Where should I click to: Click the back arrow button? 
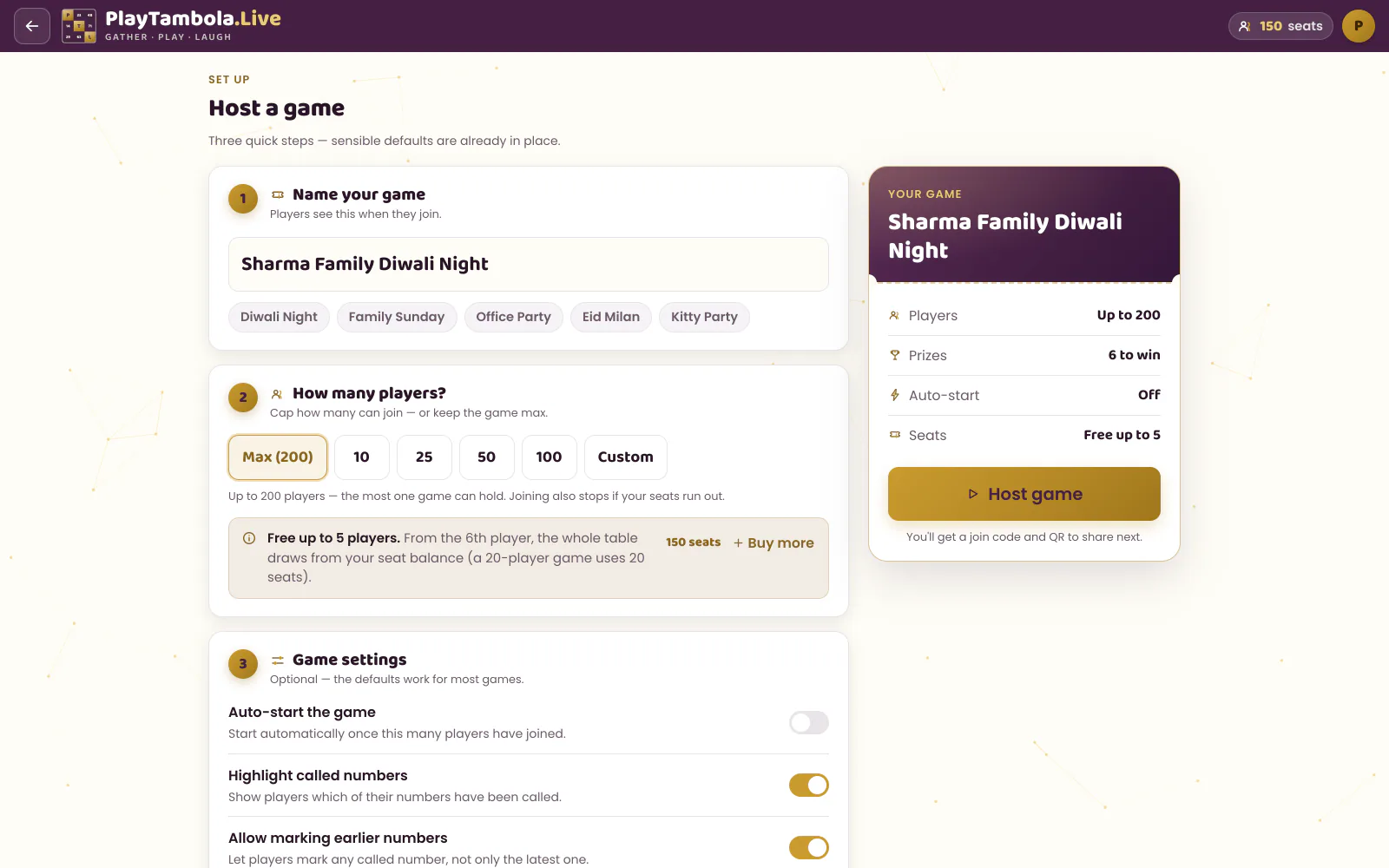pyautogui.click(x=32, y=26)
